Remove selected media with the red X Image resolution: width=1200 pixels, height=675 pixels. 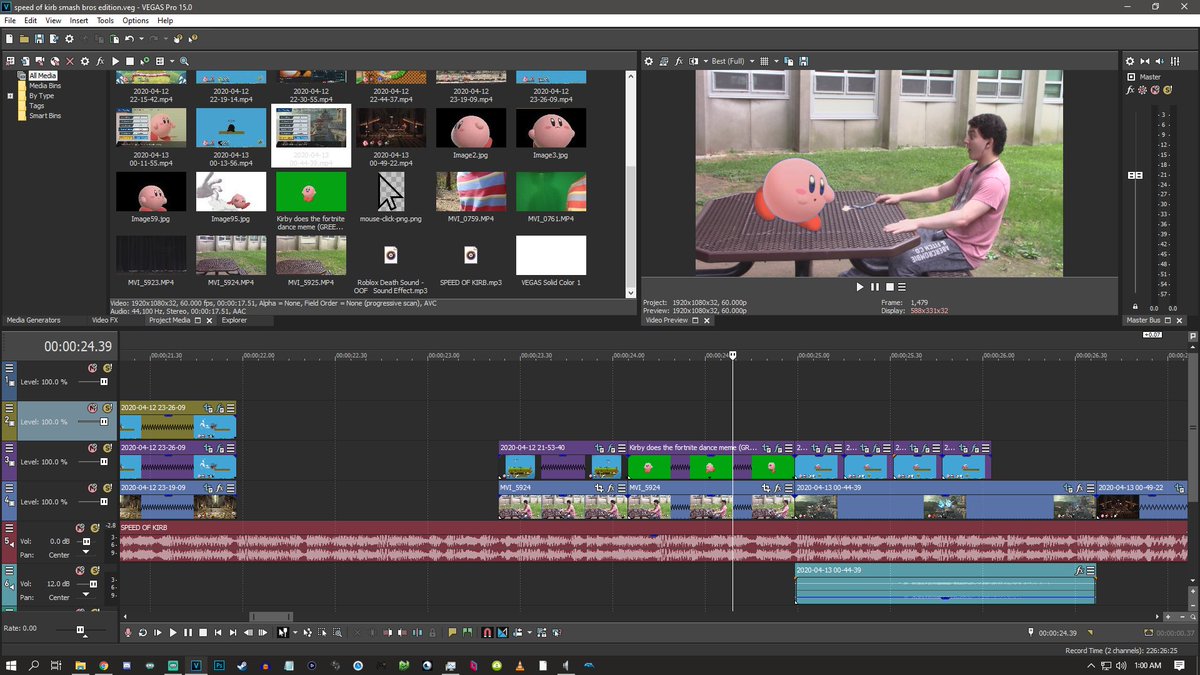tap(69, 61)
